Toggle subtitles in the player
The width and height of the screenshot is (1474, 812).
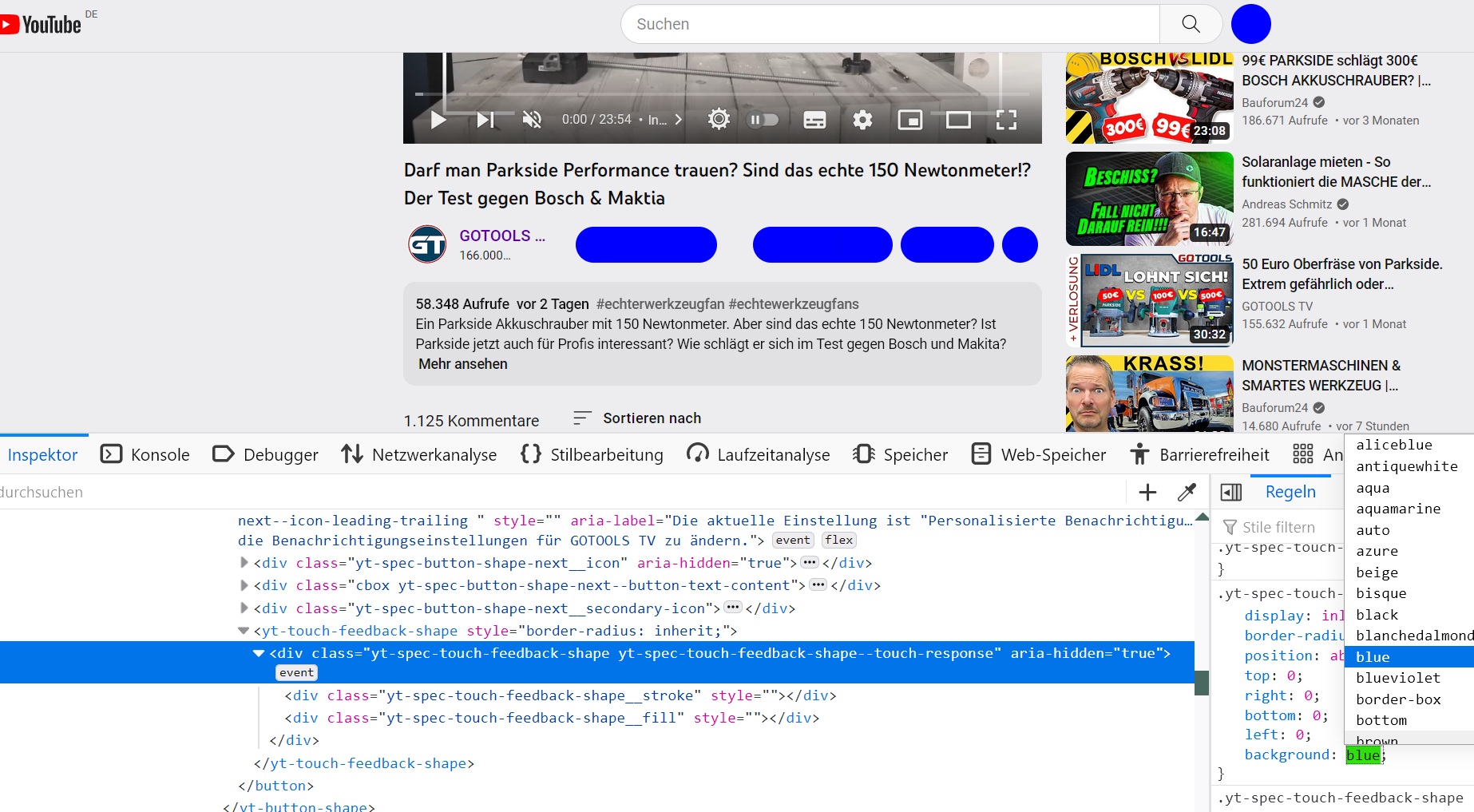pos(814,120)
